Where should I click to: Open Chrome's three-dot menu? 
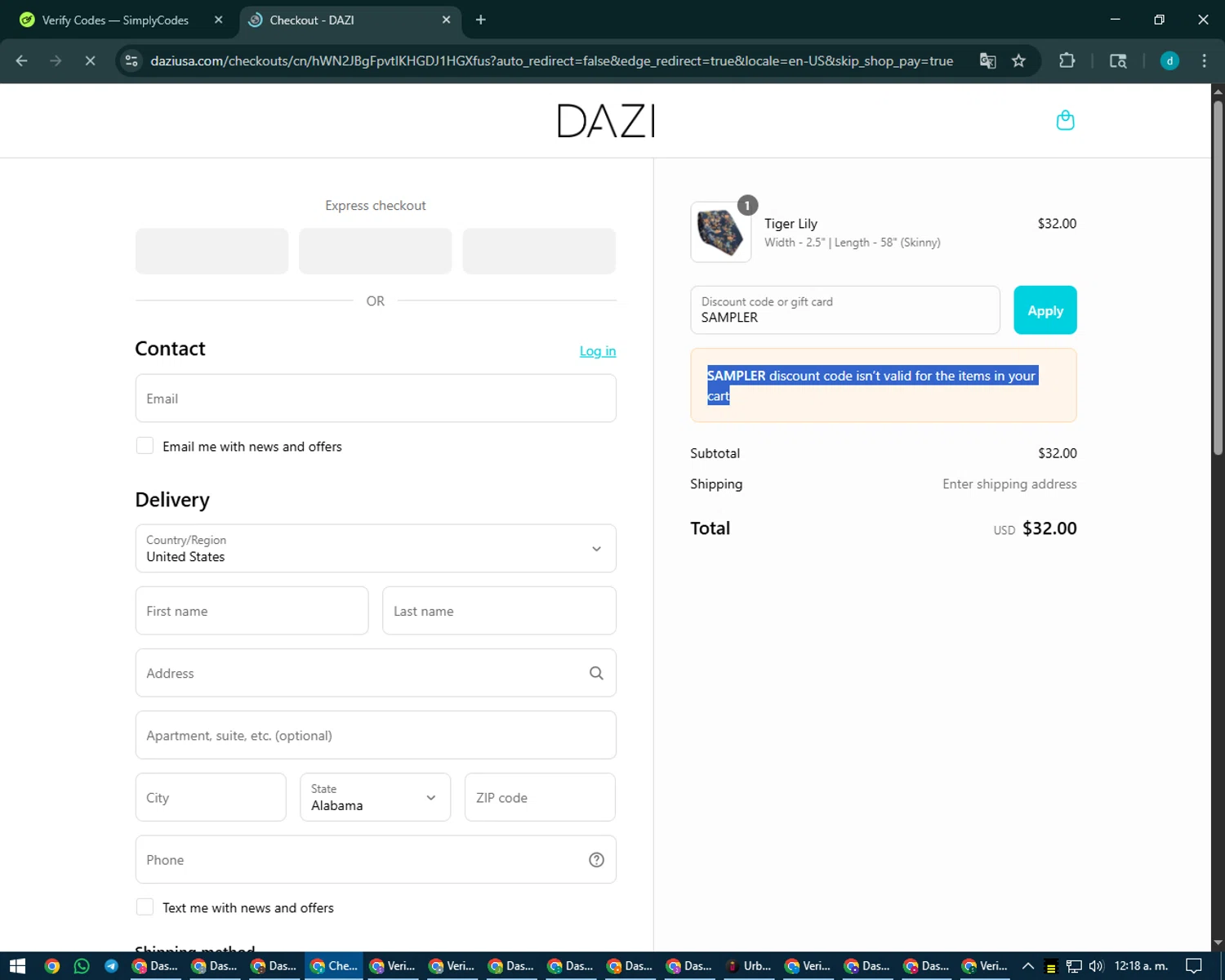1204,61
